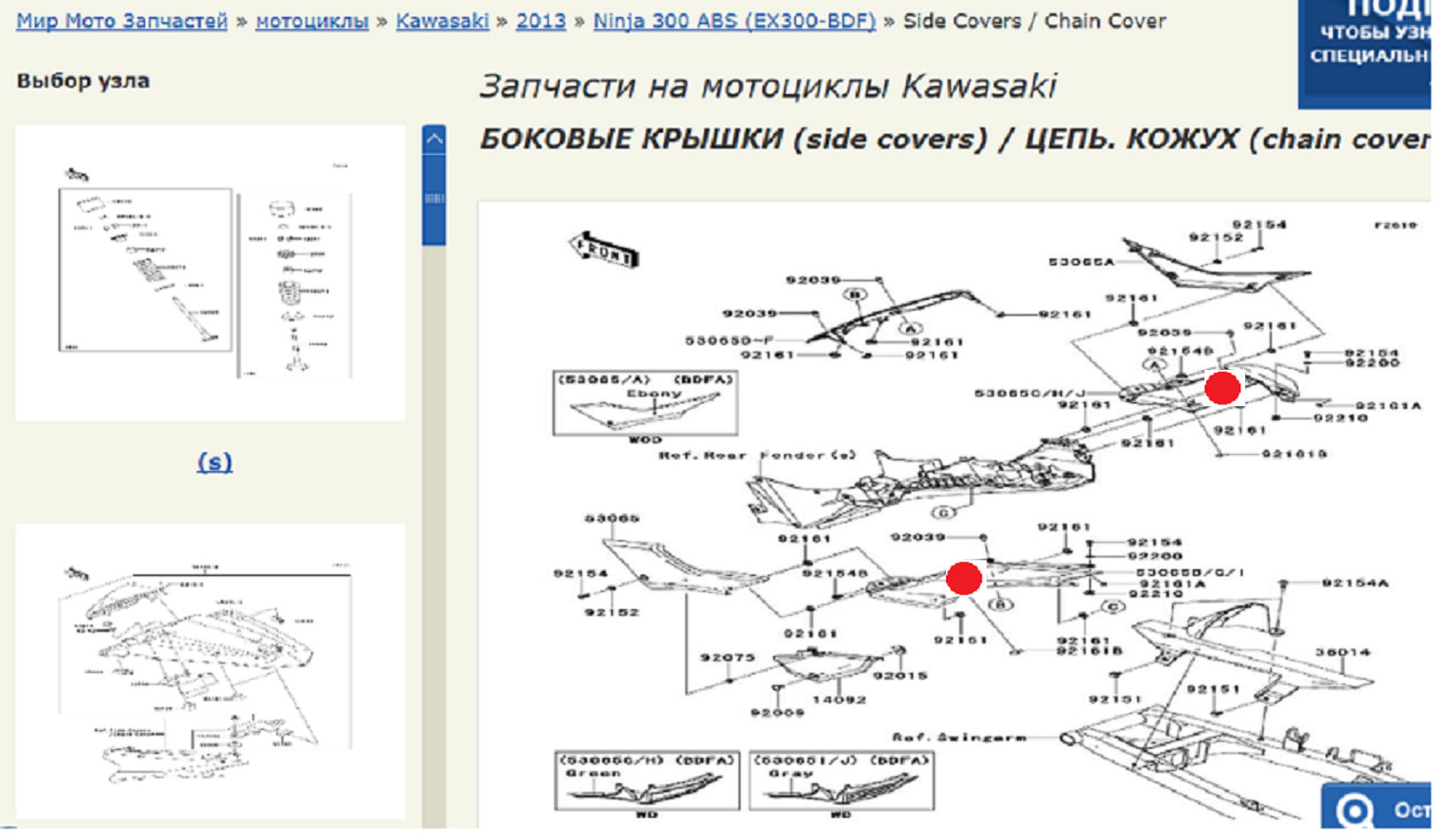Click the 'Выбор узла' heading
This screenshot has height=840, width=1448.
(83, 81)
